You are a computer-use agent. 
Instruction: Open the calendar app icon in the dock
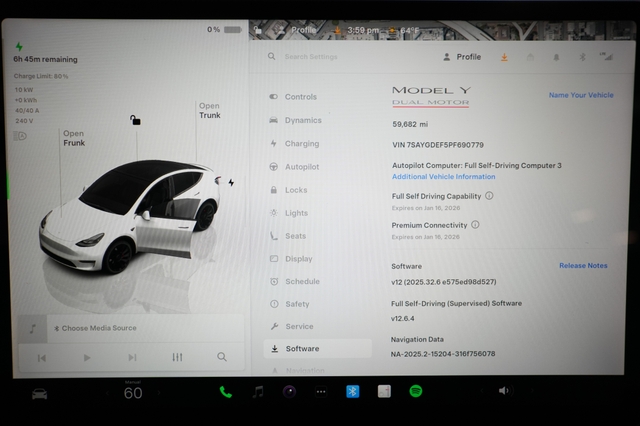[x=384, y=392]
